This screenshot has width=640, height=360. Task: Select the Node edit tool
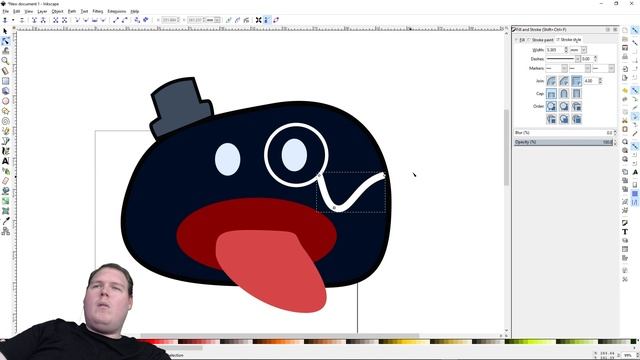(x=5, y=41)
